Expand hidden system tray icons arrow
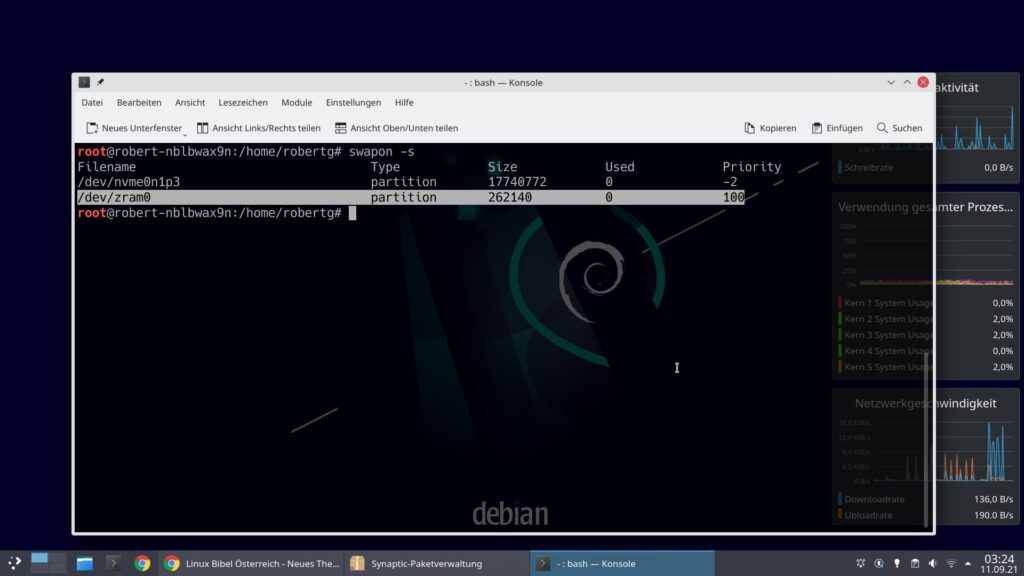The image size is (1024, 576). [x=968, y=563]
